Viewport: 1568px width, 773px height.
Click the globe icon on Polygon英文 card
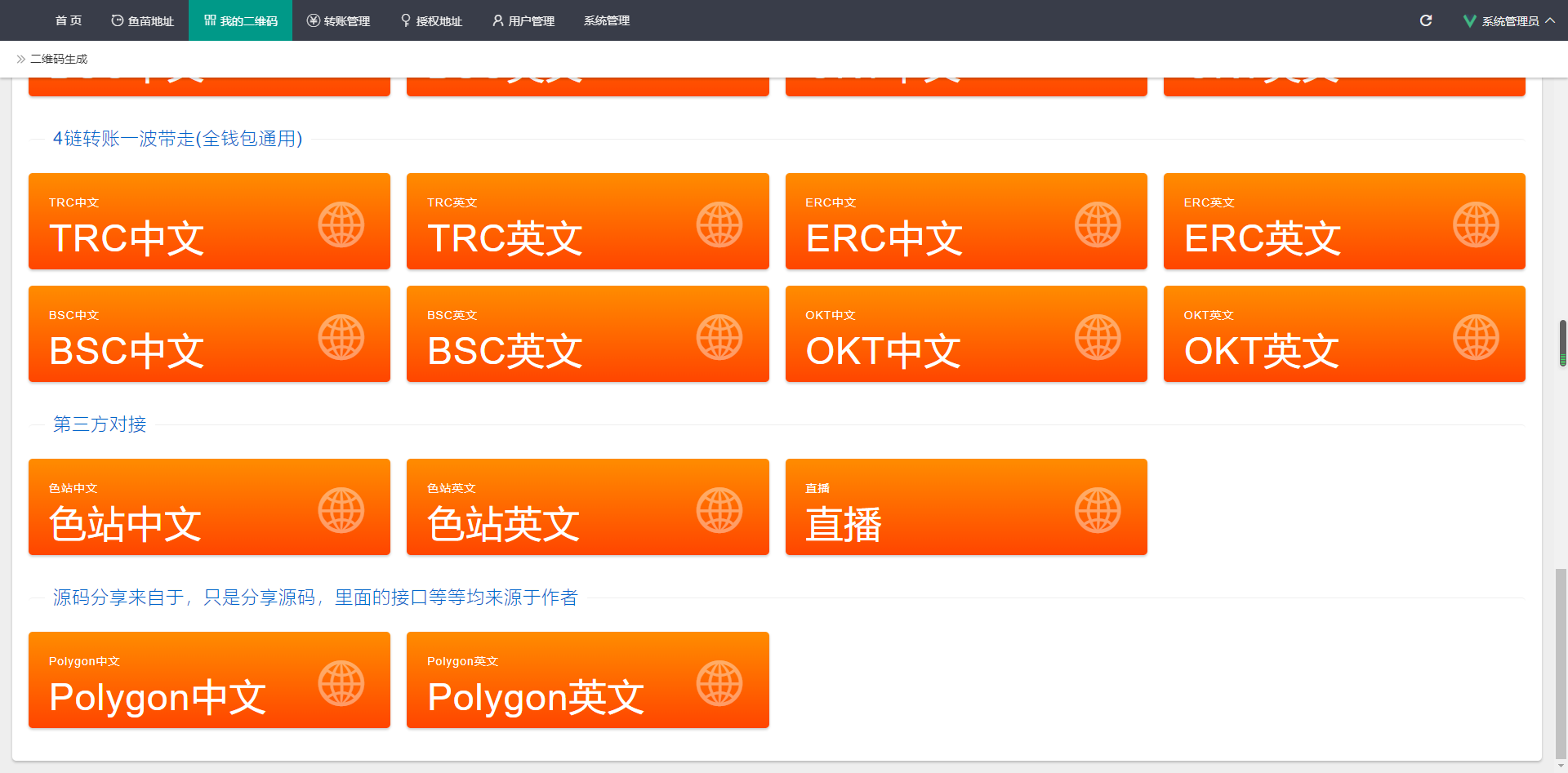[719, 683]
